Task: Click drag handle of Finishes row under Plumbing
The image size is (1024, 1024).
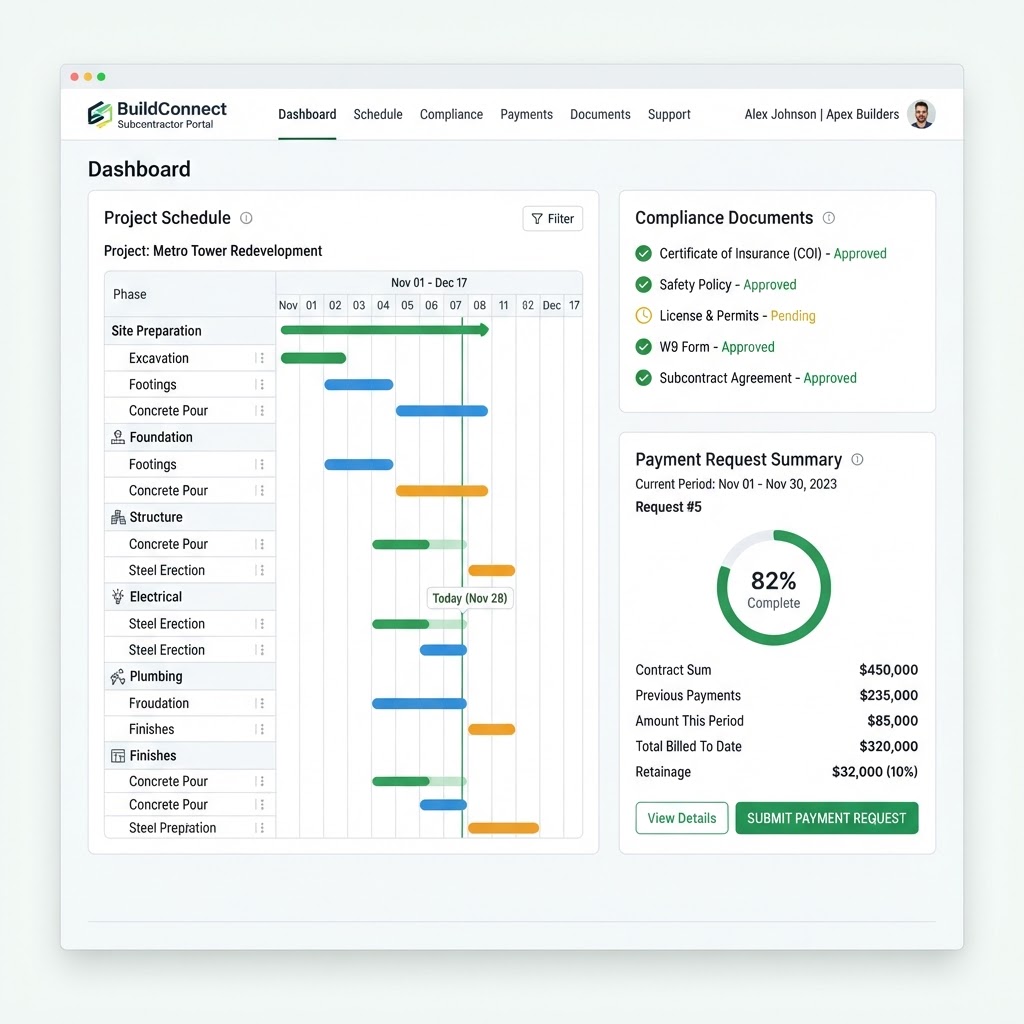Action: coord(260,729)
